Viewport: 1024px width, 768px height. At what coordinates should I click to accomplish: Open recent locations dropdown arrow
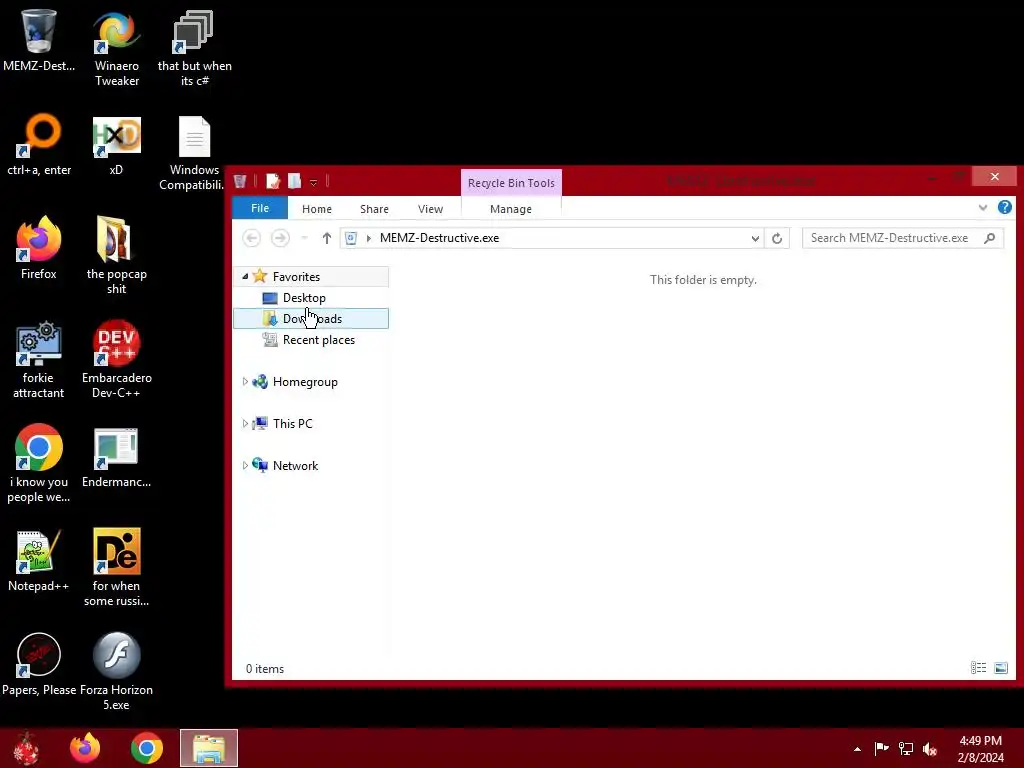tap(304, 238)
